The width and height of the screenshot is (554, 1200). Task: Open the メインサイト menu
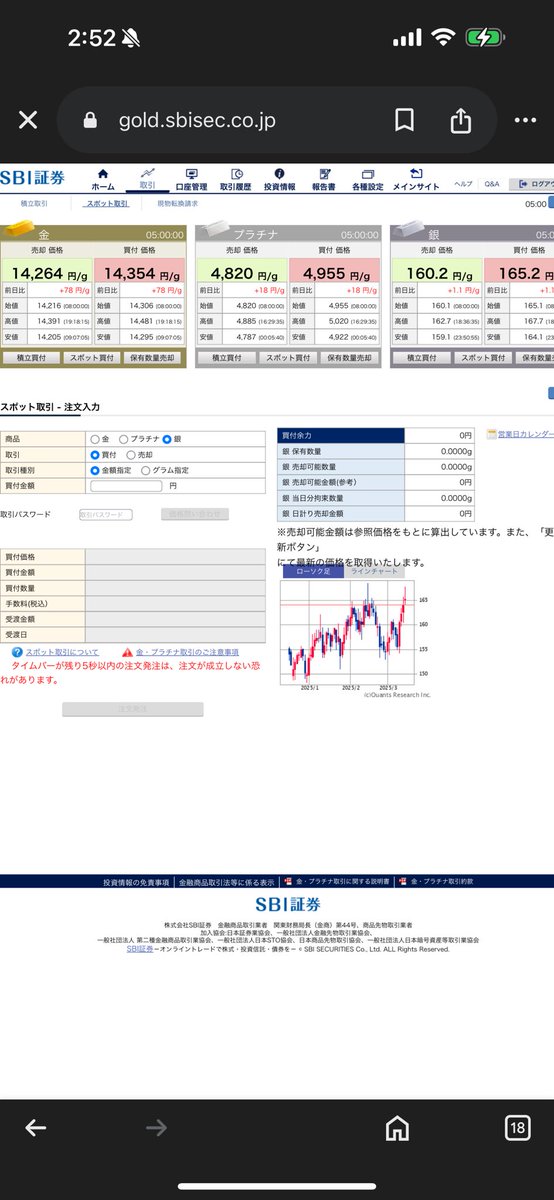click(415, 179)
